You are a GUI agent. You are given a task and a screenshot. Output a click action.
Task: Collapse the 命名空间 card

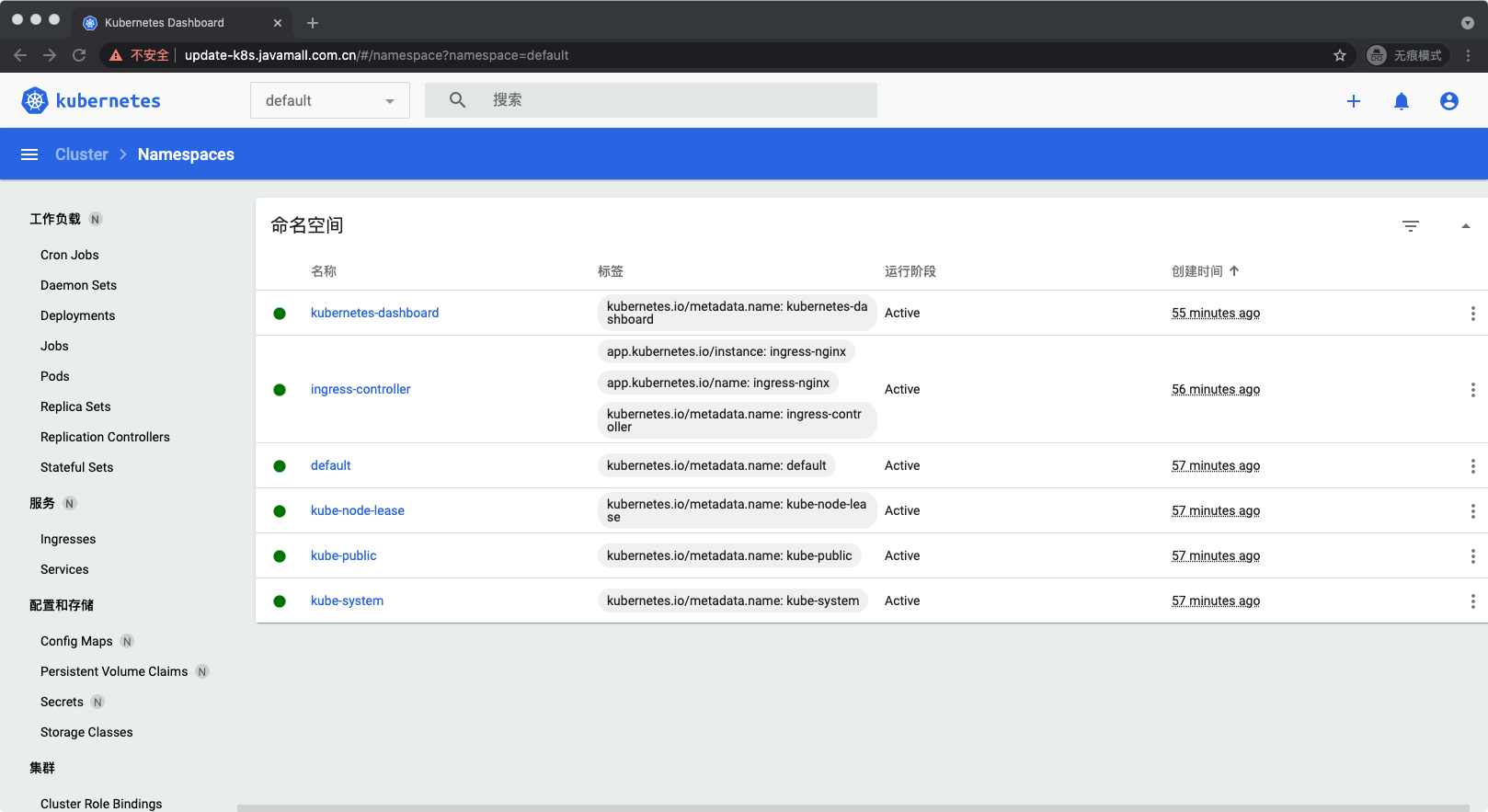1466,226
